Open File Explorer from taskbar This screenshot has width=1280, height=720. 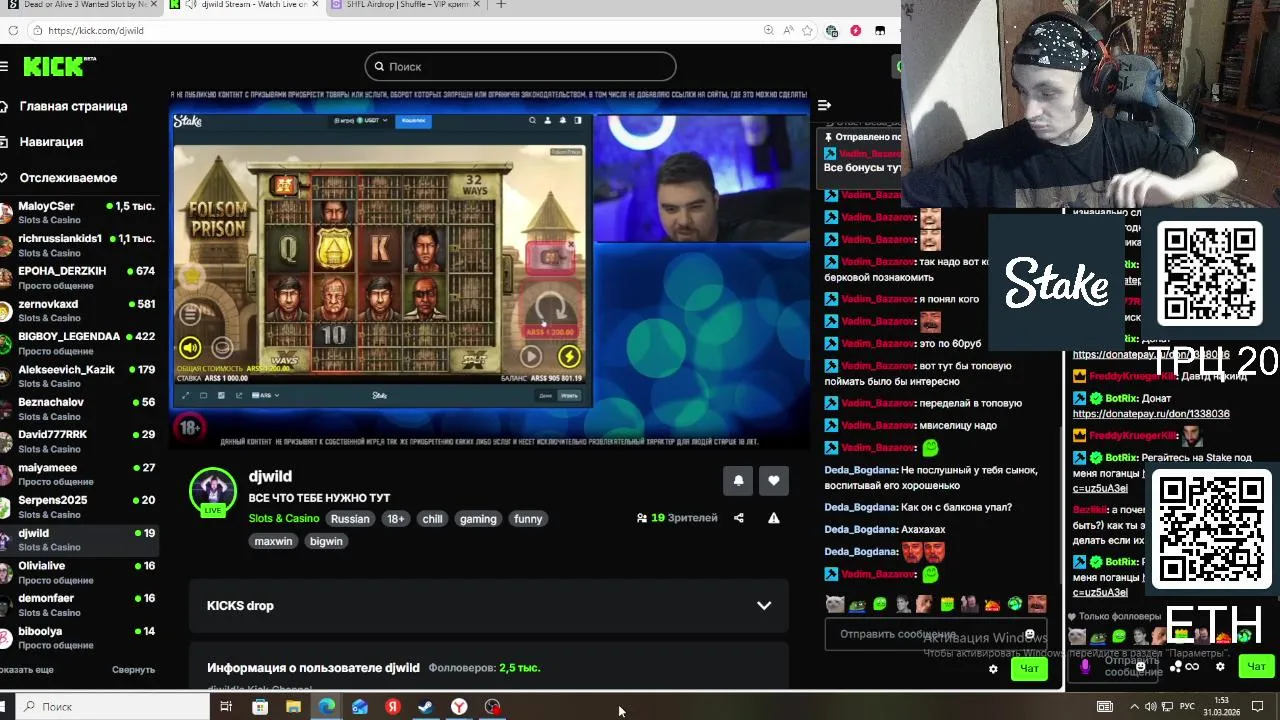(x=293, y=707)
